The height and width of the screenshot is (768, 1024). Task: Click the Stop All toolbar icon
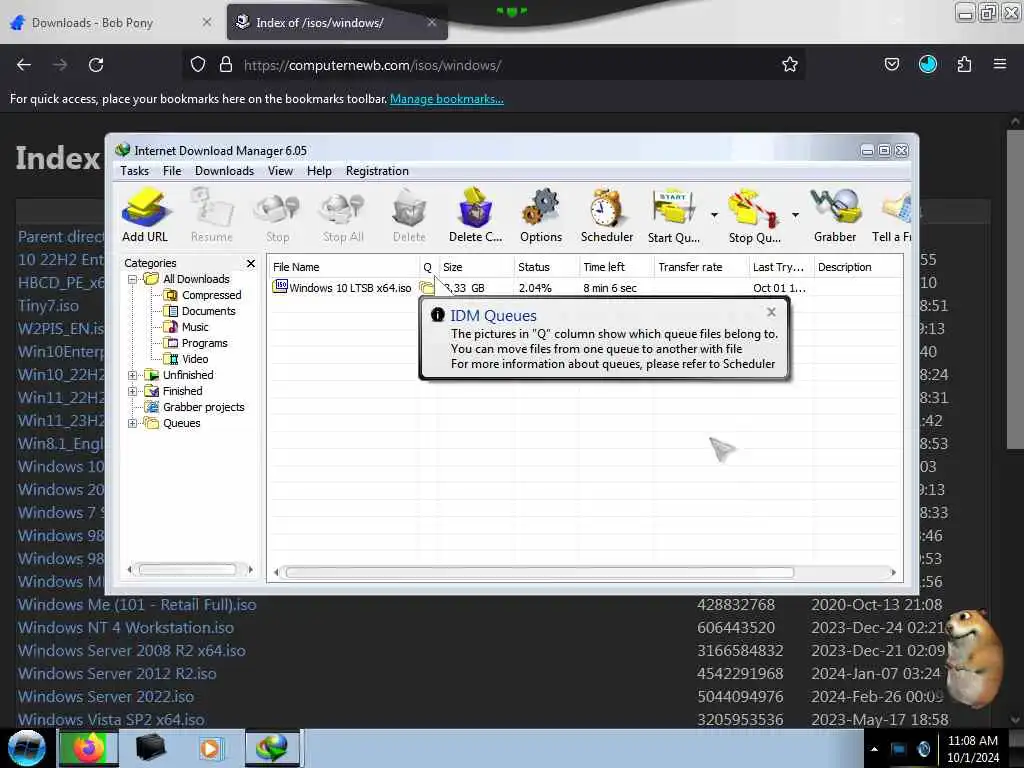[343, 215]
